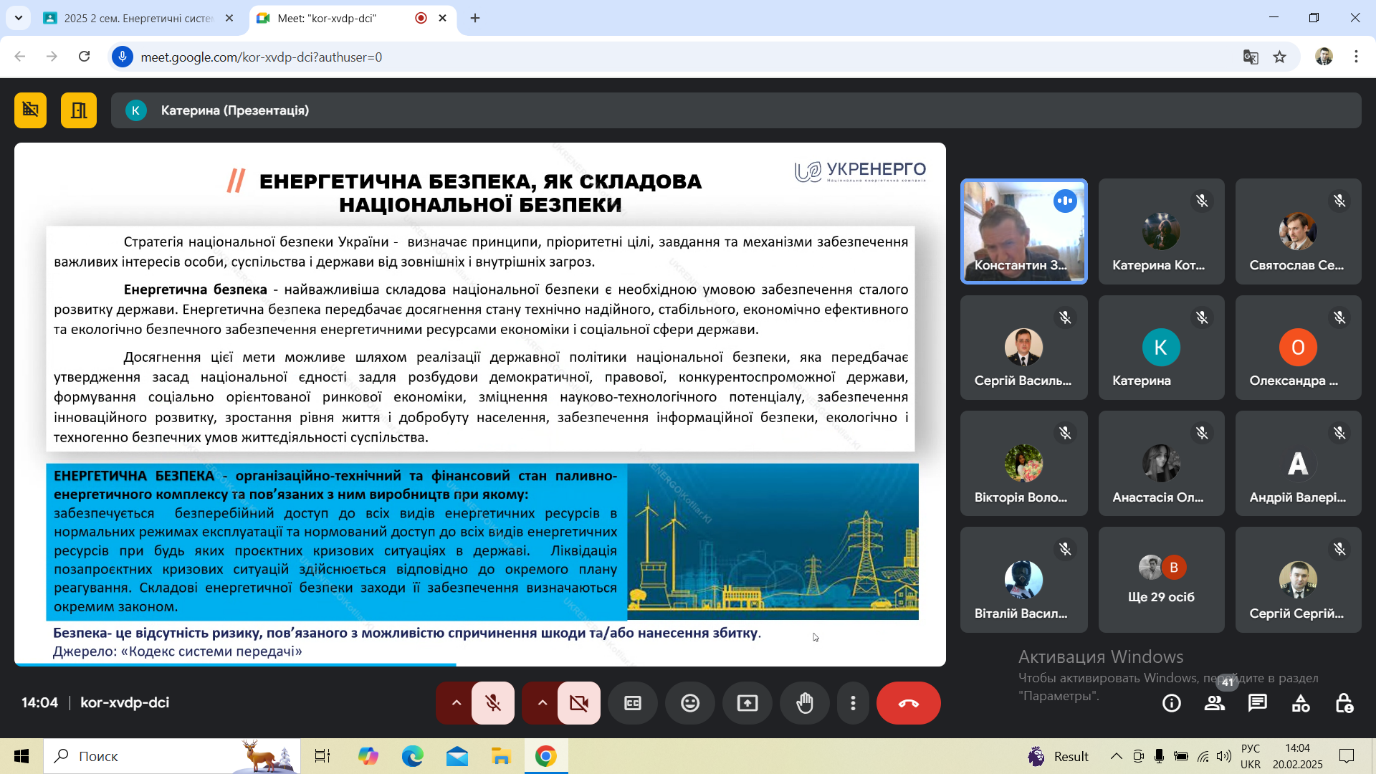
Task: Open the chat panel icon
Action: pyautogui.click(x=1258, y=703)
